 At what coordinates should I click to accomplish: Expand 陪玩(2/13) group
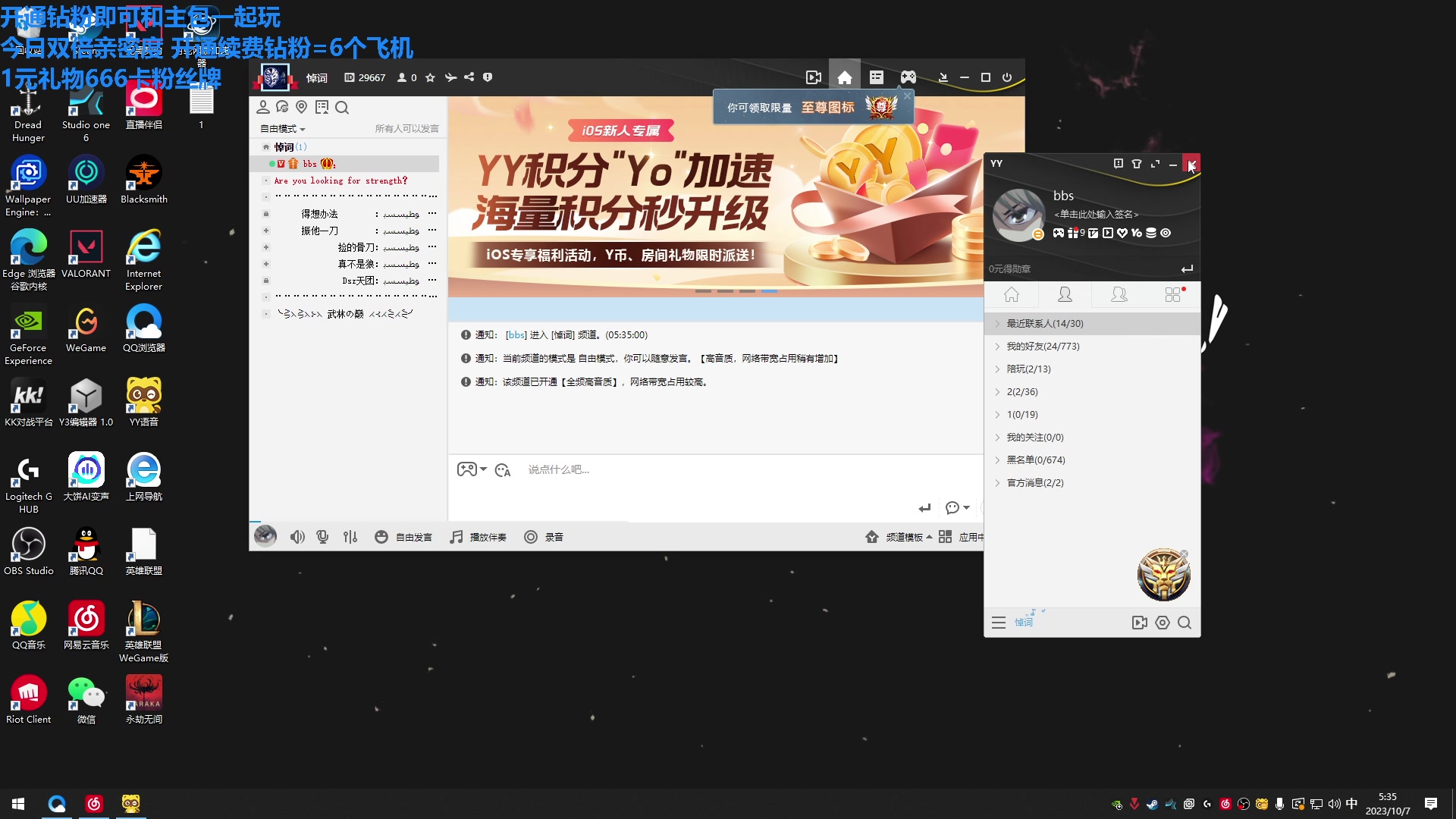(x=1092, y=369)
